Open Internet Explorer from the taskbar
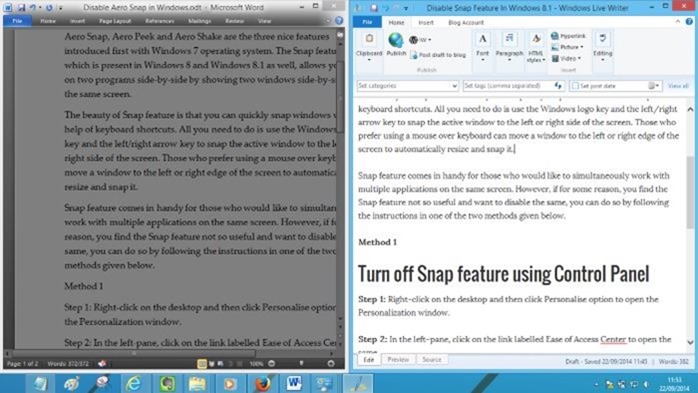Viewport: 698px width, 393px height. pyautogui.click(x=134, y=383)
